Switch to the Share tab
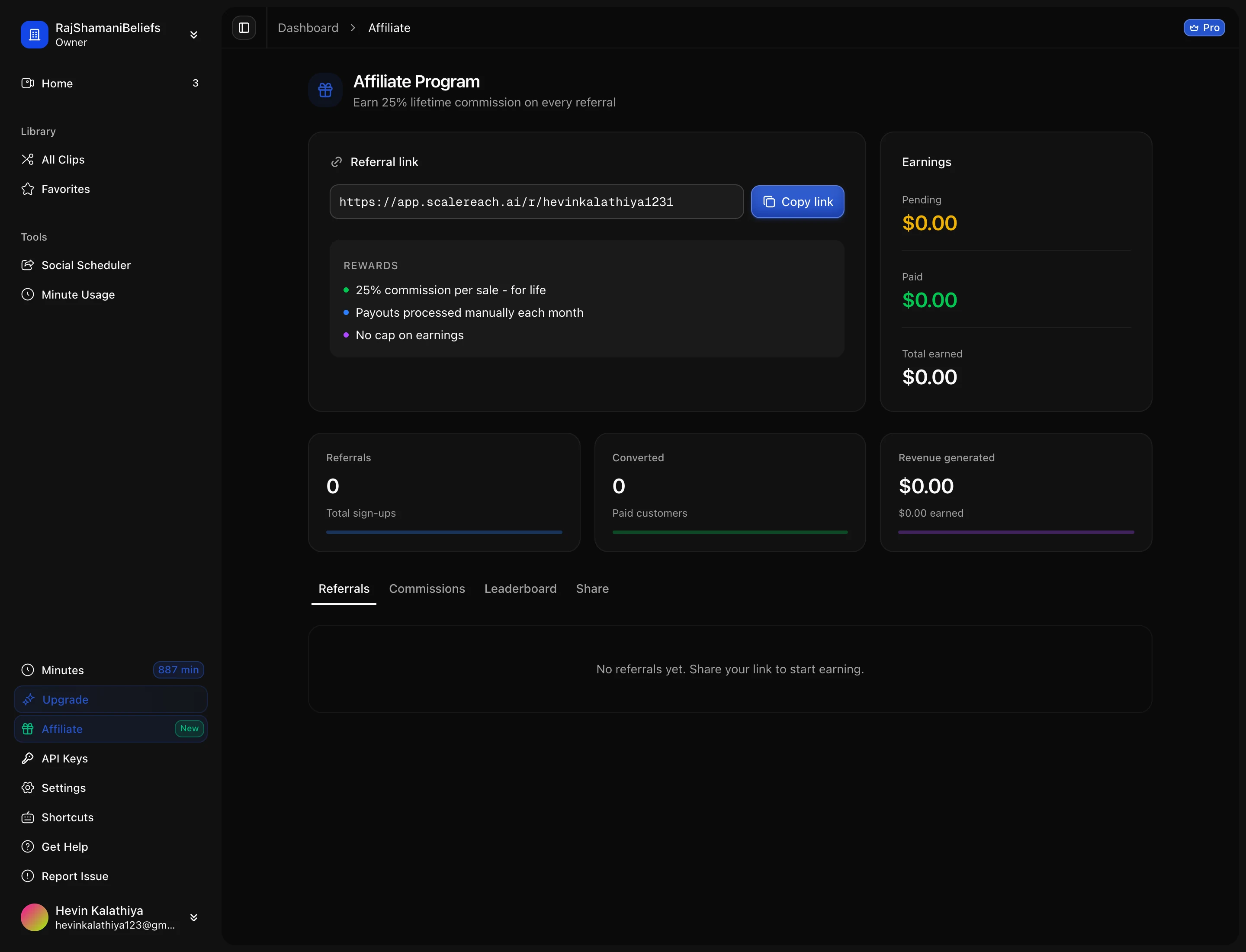Viewport: 1246px width, 952px height. pyautogui.click(x=592, y=589)
